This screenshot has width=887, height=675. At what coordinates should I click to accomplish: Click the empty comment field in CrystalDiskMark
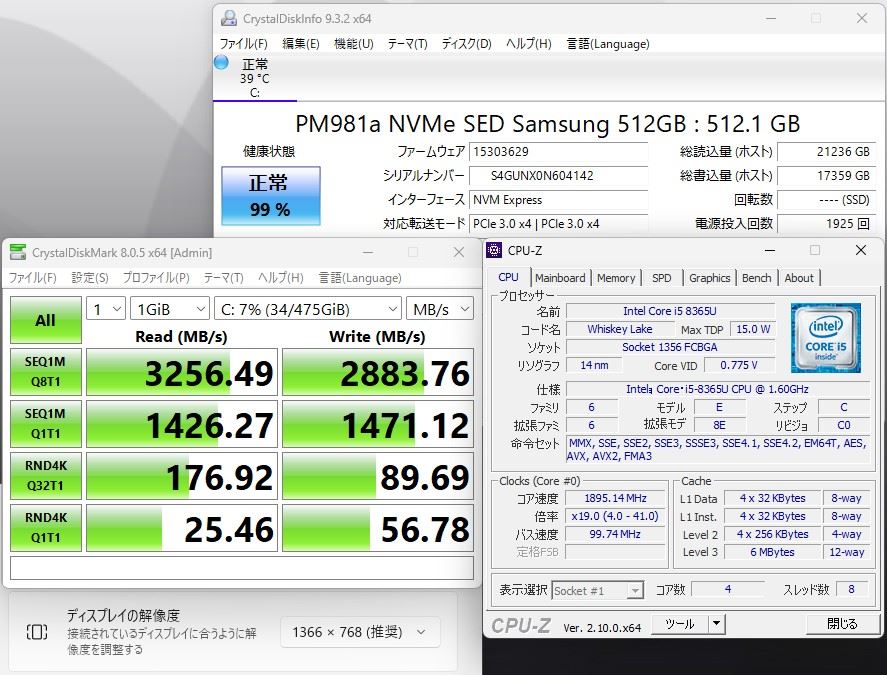(242, 568)
